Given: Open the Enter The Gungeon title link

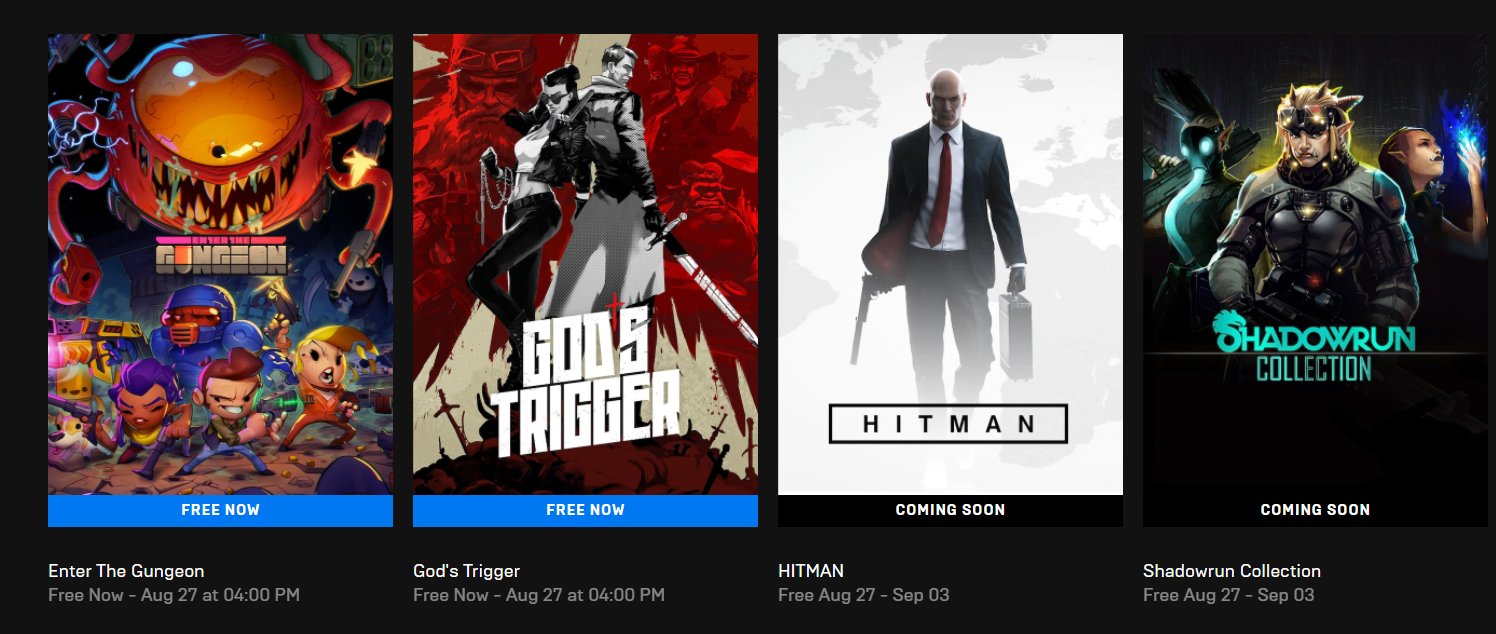Looking at the screenshot, I should pyautogui.click(x=126, y=571).
